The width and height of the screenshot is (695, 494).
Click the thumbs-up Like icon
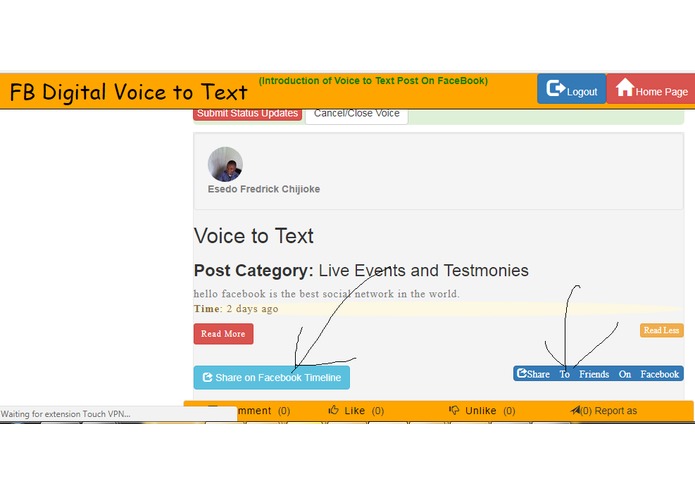coord(333,410)
